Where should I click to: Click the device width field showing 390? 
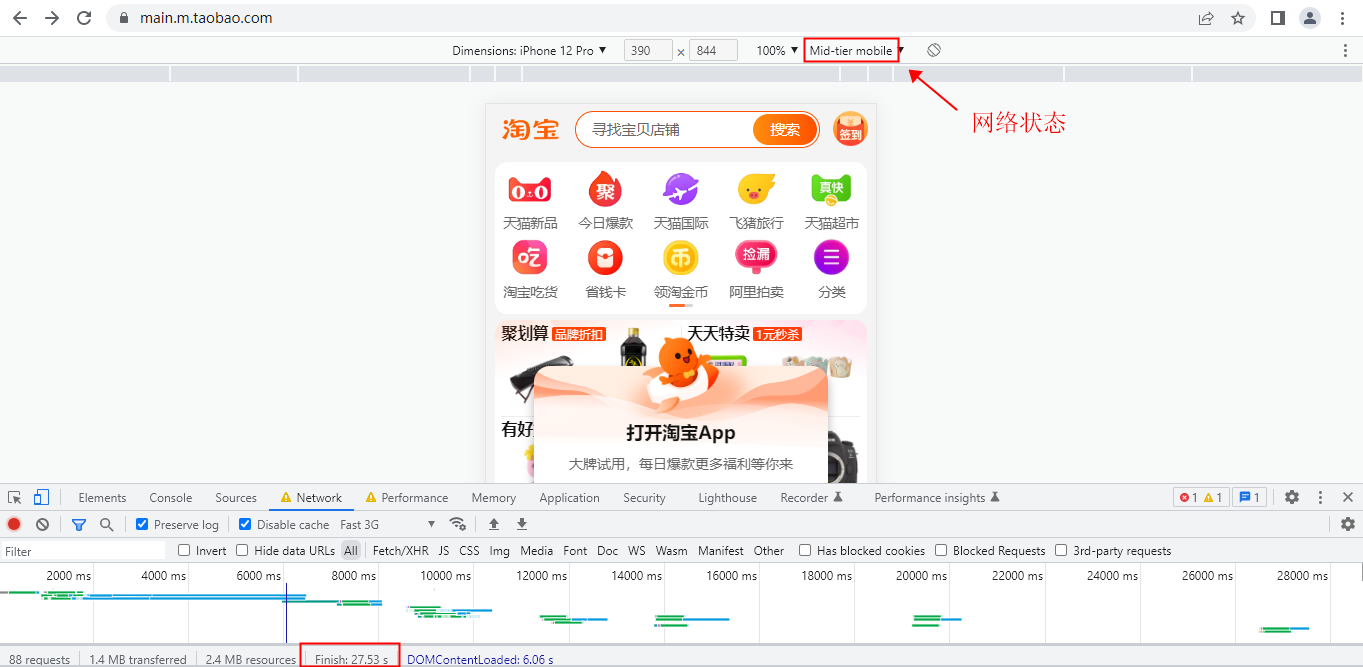pyautogui.click(x=648, y=50)
